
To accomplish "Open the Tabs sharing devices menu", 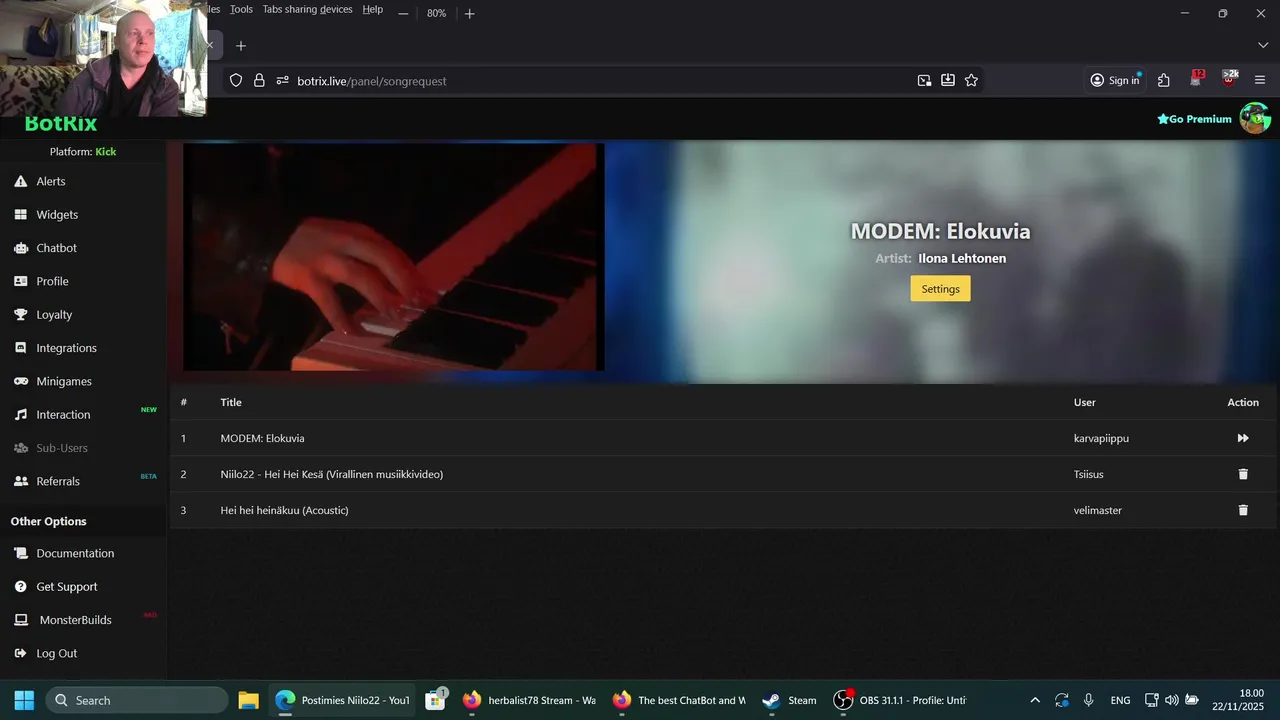I will [x=307, y=9].
